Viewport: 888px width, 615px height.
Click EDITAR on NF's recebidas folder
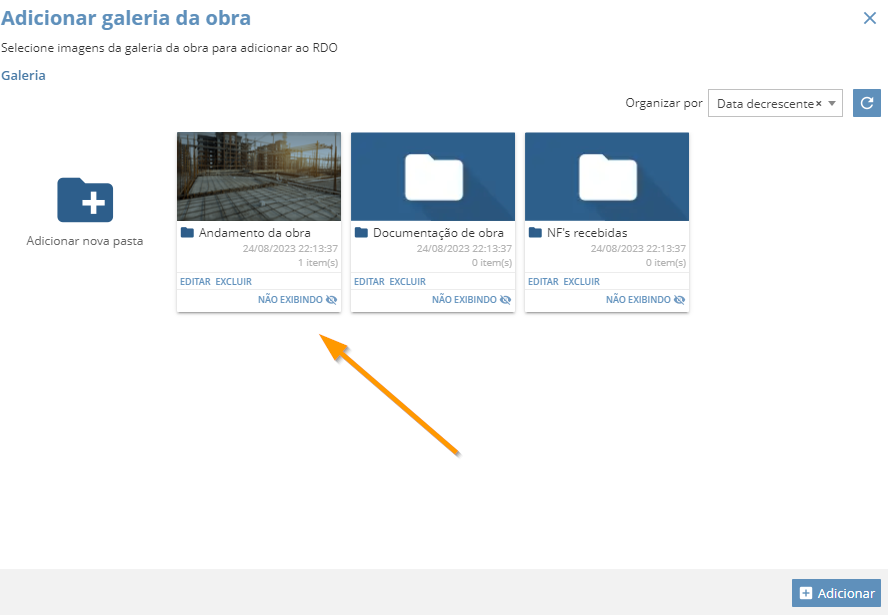(x=543, y=281)
